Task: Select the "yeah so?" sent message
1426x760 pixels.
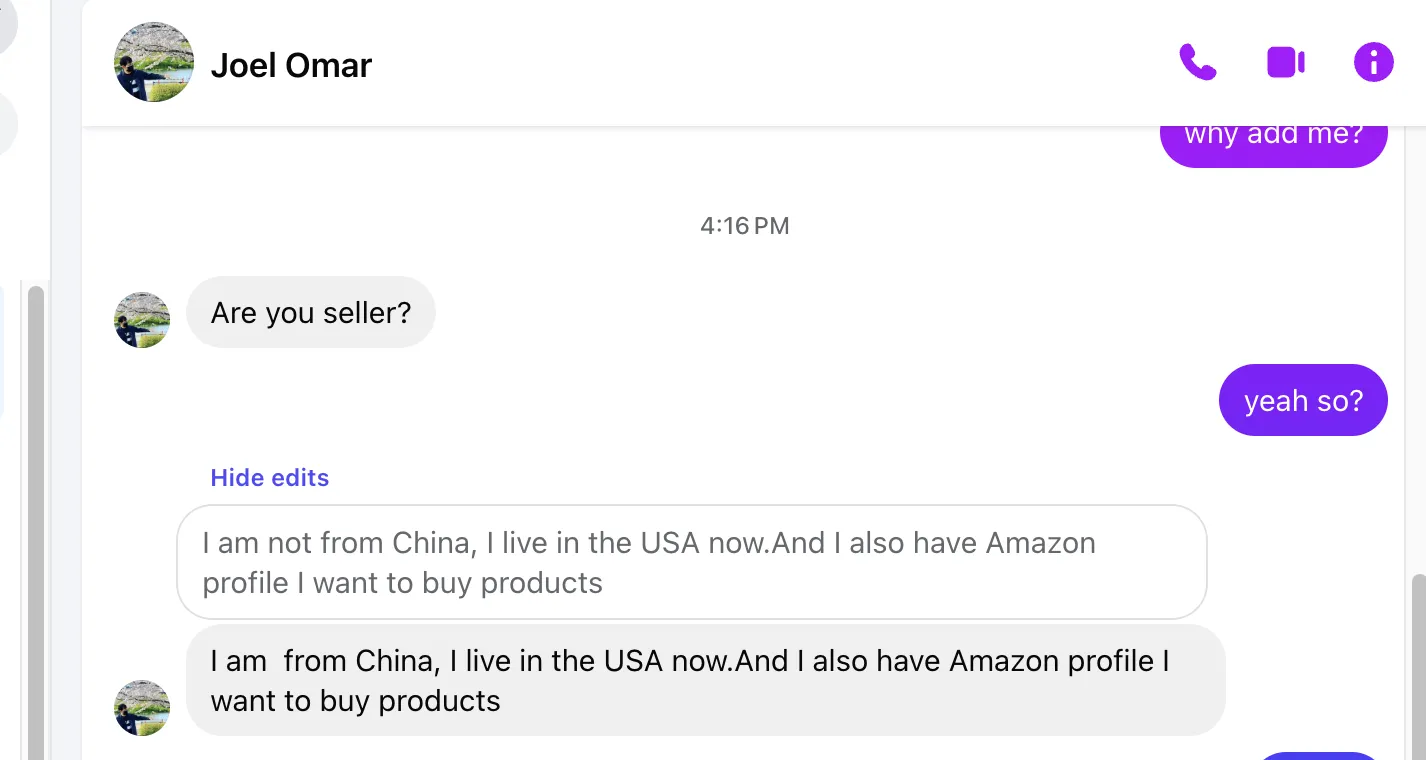Action: point(1303,401)
